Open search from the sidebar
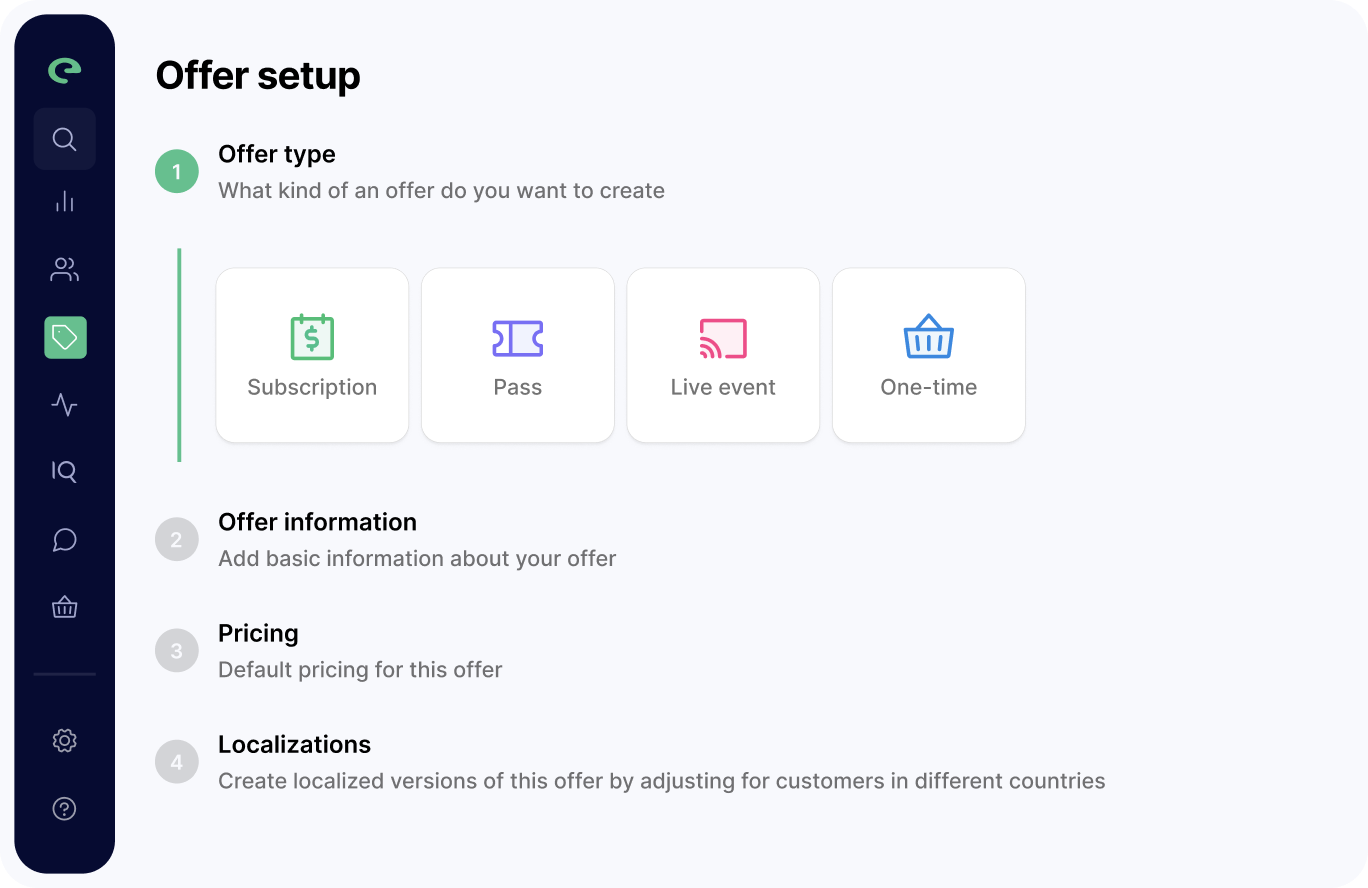 click(x=65, y=139)
